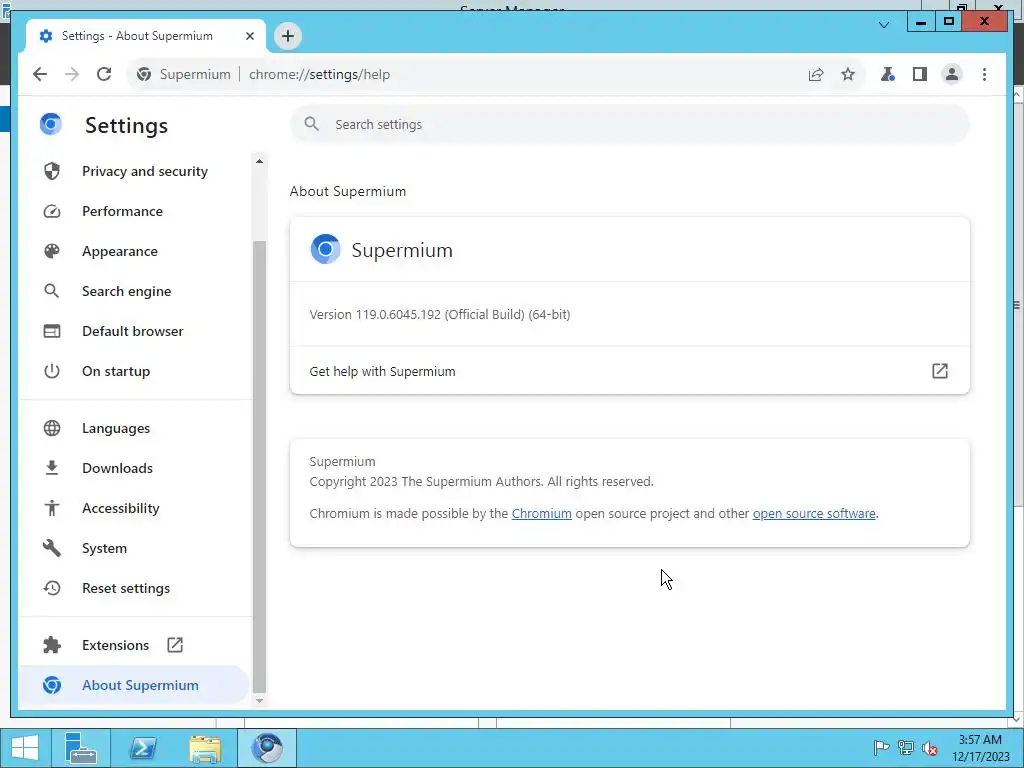Open a new tab with the plus button

[x=288, y=36]
